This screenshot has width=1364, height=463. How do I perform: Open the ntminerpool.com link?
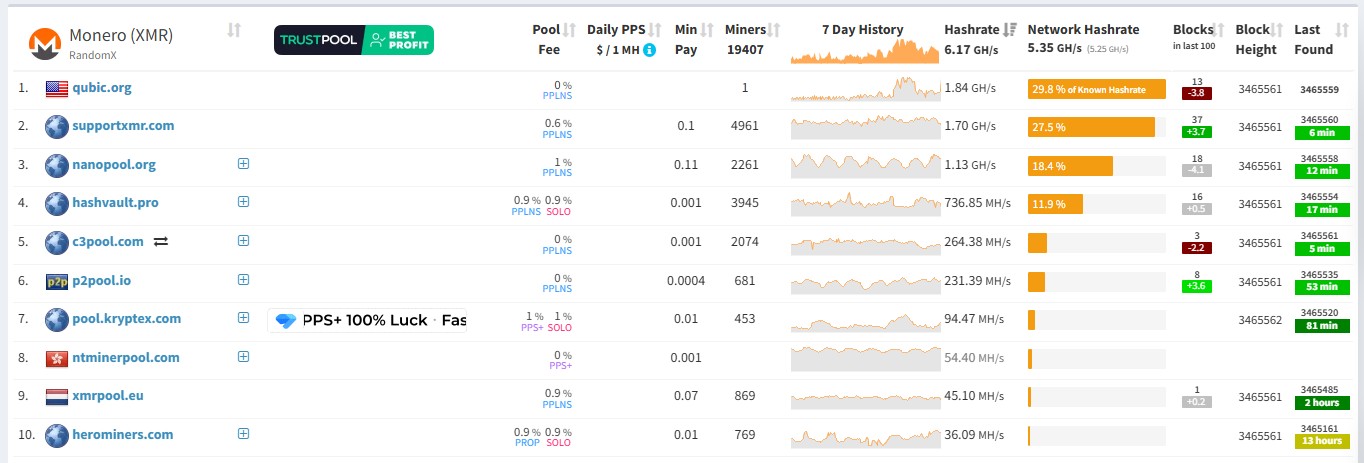[x=126, y=358]
